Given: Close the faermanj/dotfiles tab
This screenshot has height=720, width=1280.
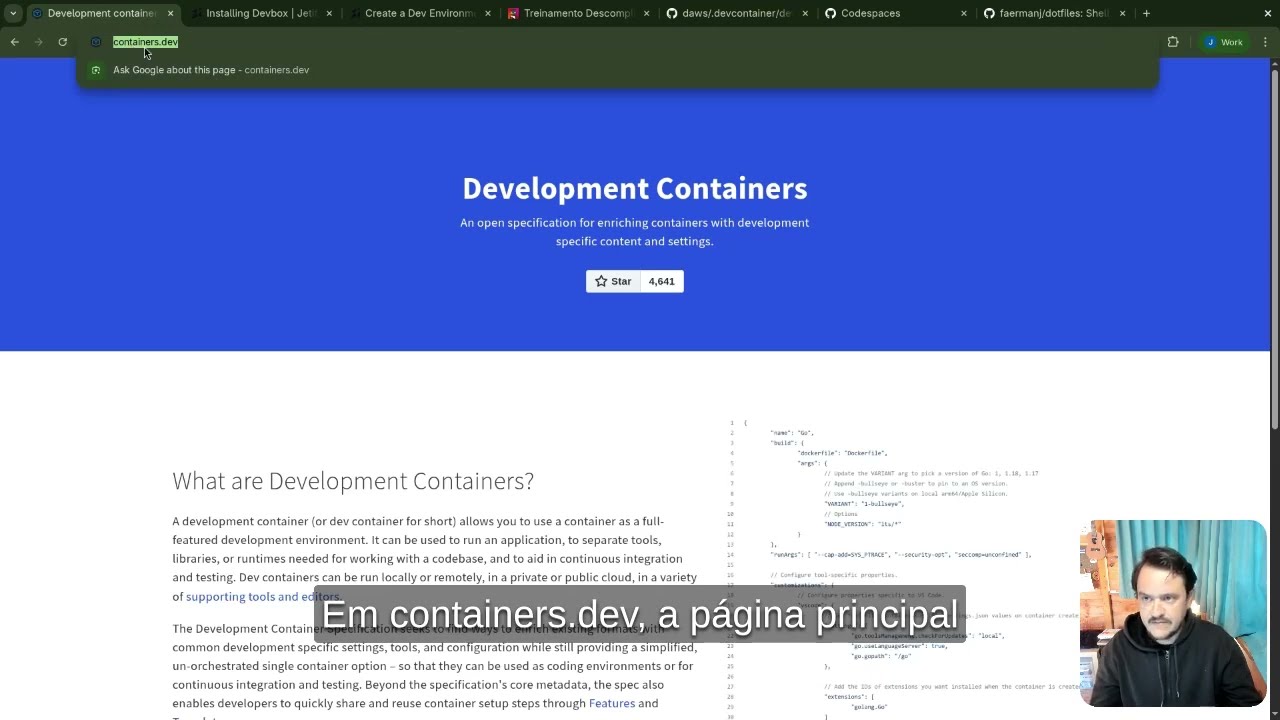Looking at the screenshot, I should pos(1122,13).
